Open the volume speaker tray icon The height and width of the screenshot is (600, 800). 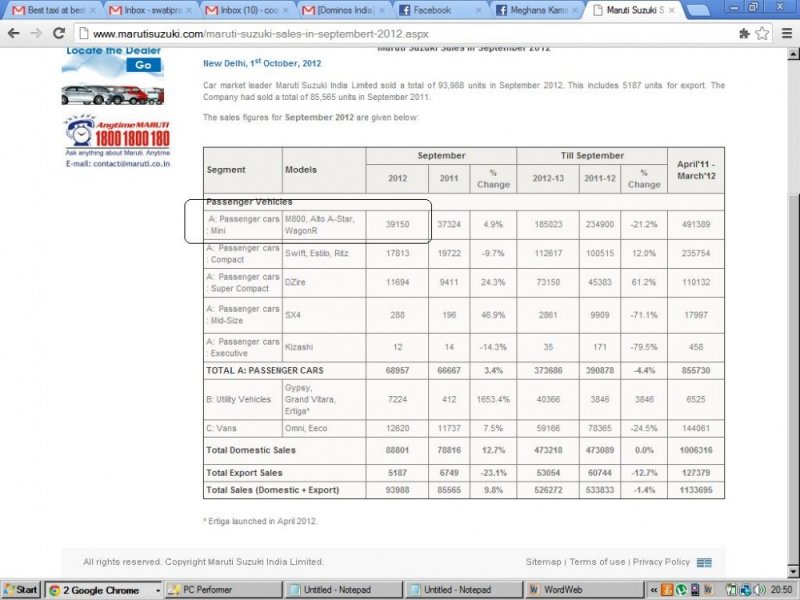[759, 590]
